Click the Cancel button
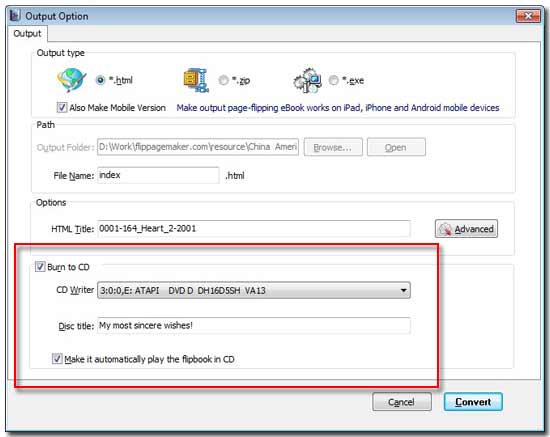The height and width of the screenshot is (437, 550). point(402,402)
